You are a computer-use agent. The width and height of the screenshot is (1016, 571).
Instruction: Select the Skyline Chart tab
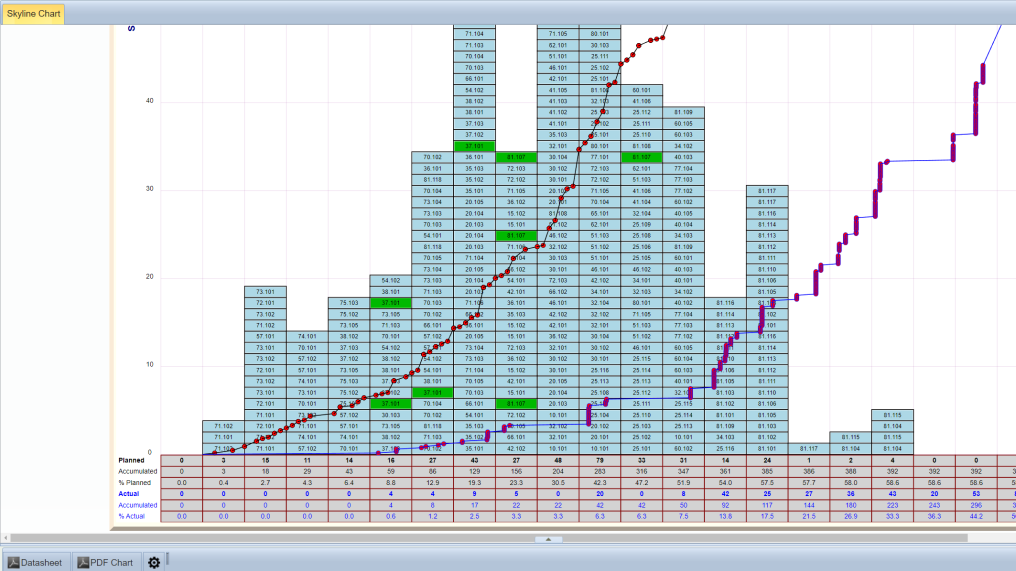coord(33,14)
